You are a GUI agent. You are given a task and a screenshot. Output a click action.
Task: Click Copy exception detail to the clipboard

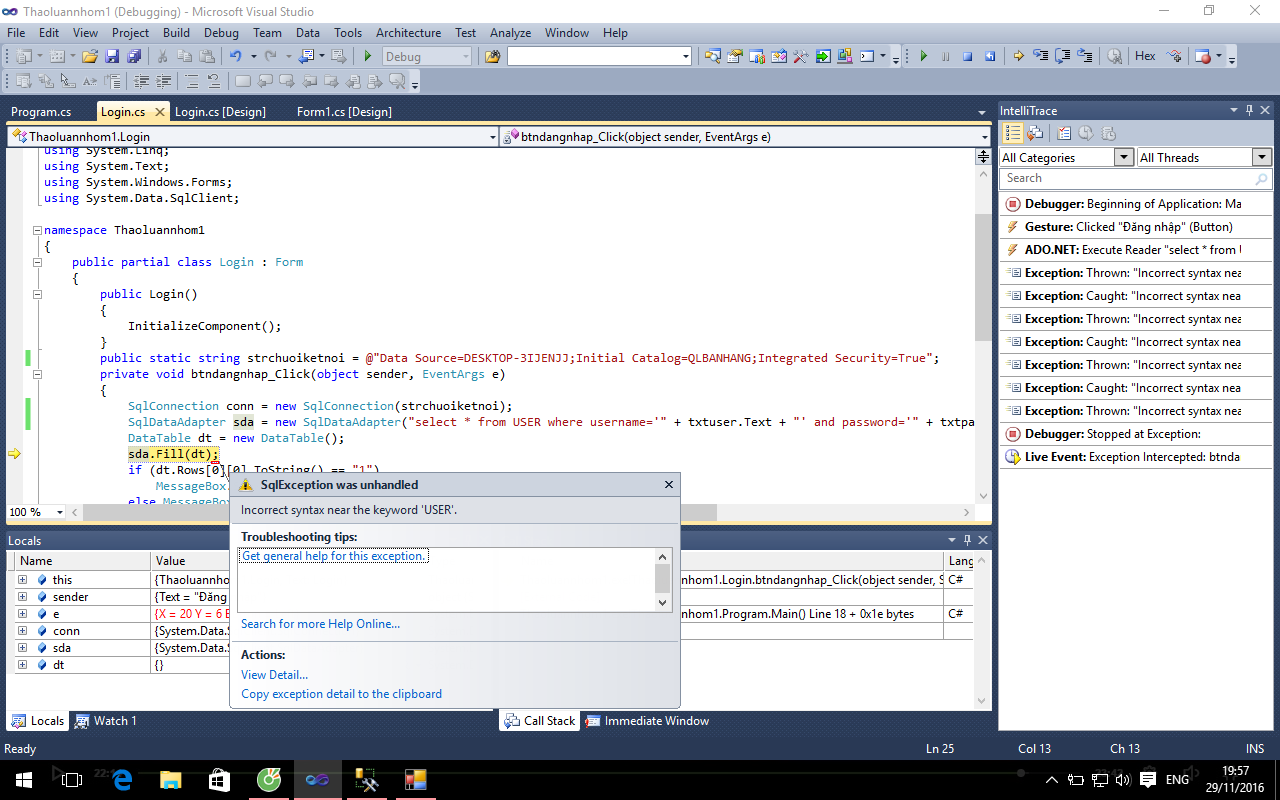tap(341, 694)
